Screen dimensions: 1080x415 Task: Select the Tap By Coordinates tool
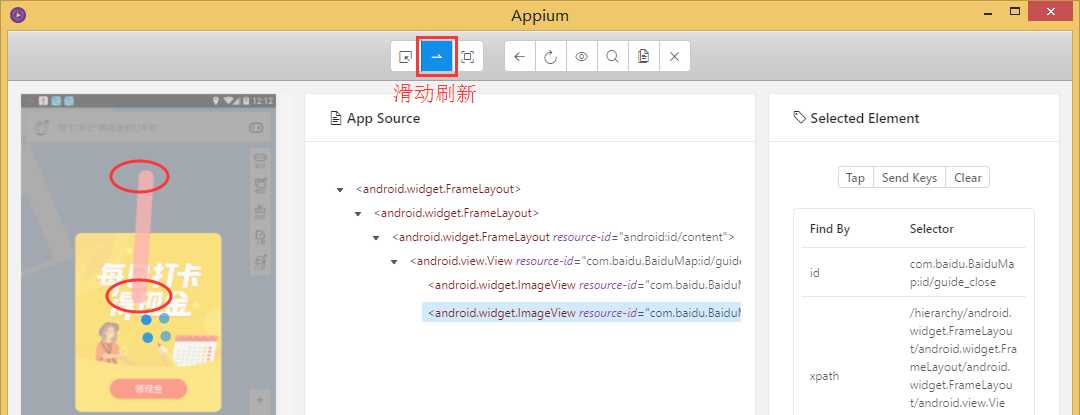pyautogui.click(x=468, y=56)
